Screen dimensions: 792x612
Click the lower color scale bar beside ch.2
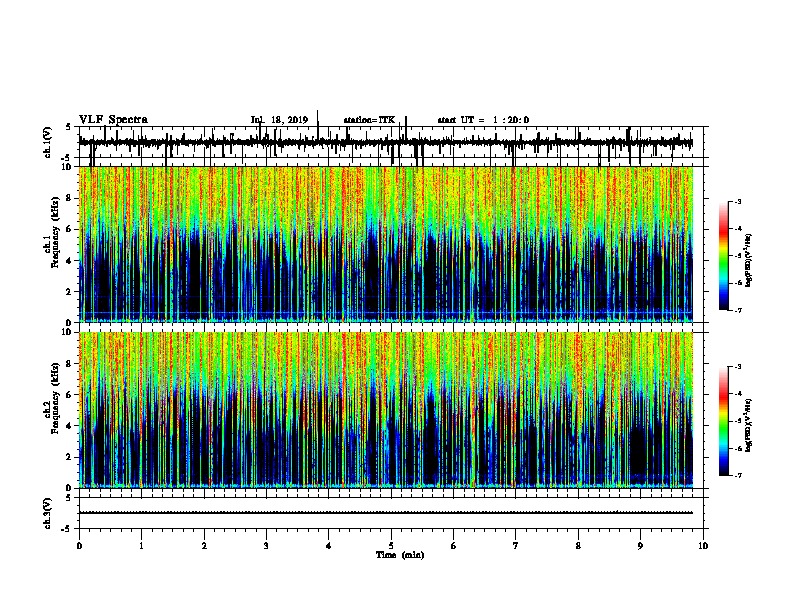click(x=723, y=421)
